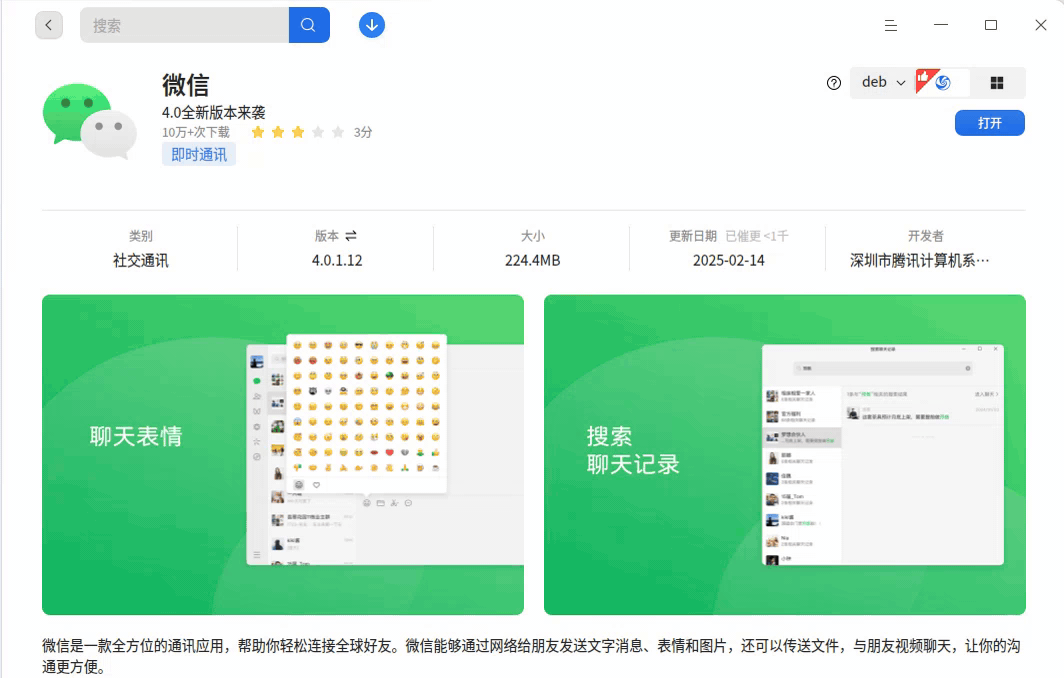Click the red thumbs-up recommended badge

pos(924,79)
